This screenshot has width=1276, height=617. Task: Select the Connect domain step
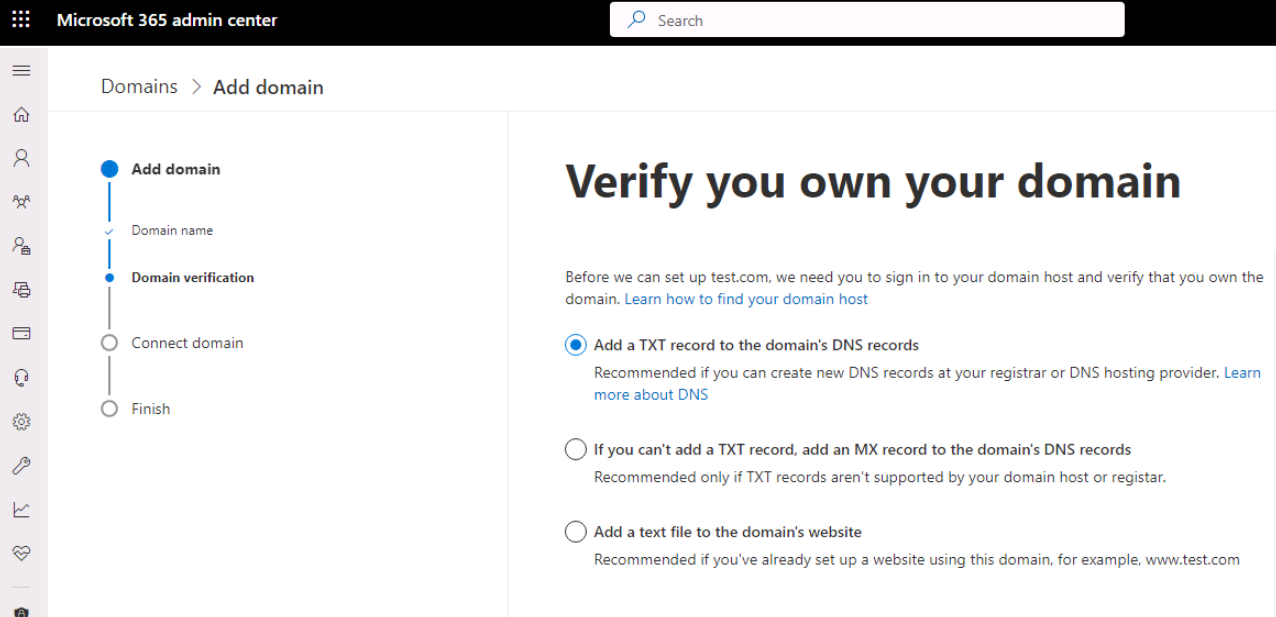(x=187, y=343)
